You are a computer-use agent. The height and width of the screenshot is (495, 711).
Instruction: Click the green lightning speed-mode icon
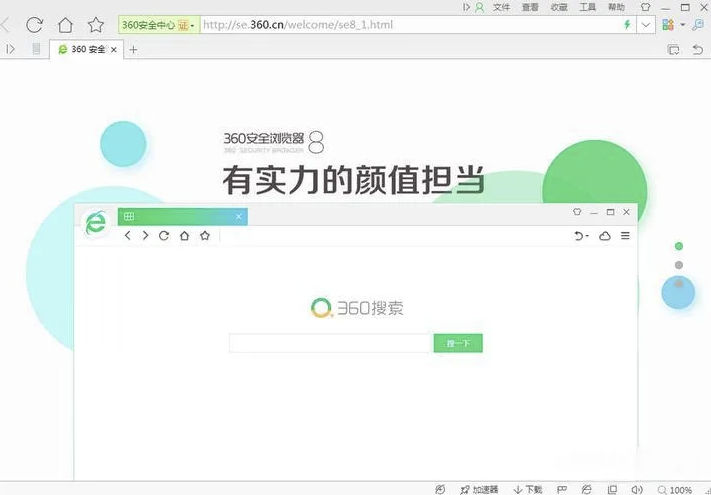pos(628,24)
